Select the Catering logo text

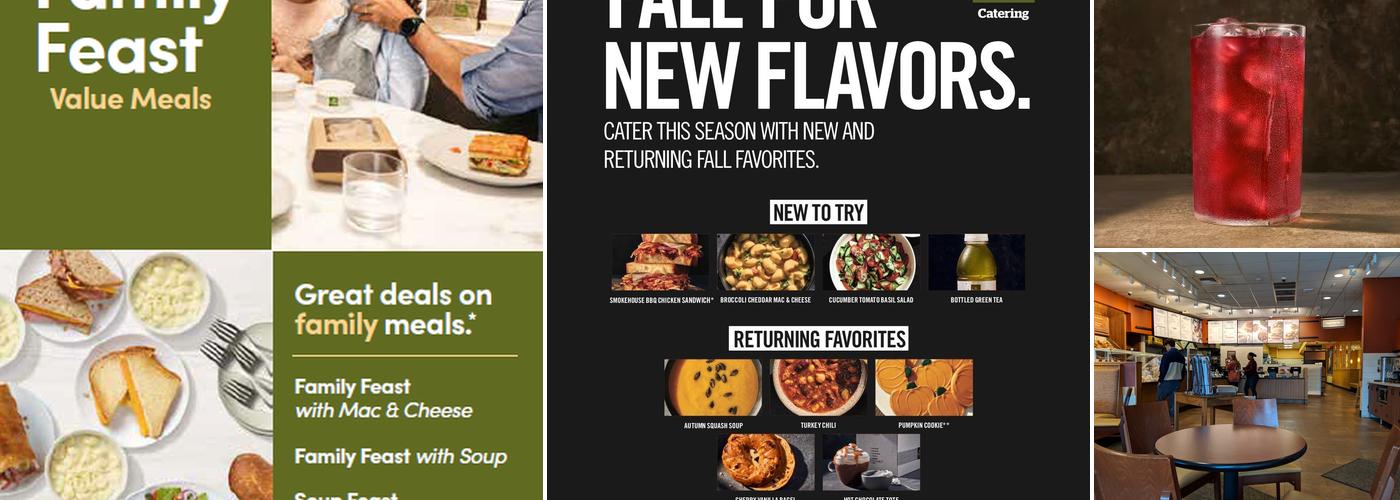pyautogui.click(x=1003, y=14)
